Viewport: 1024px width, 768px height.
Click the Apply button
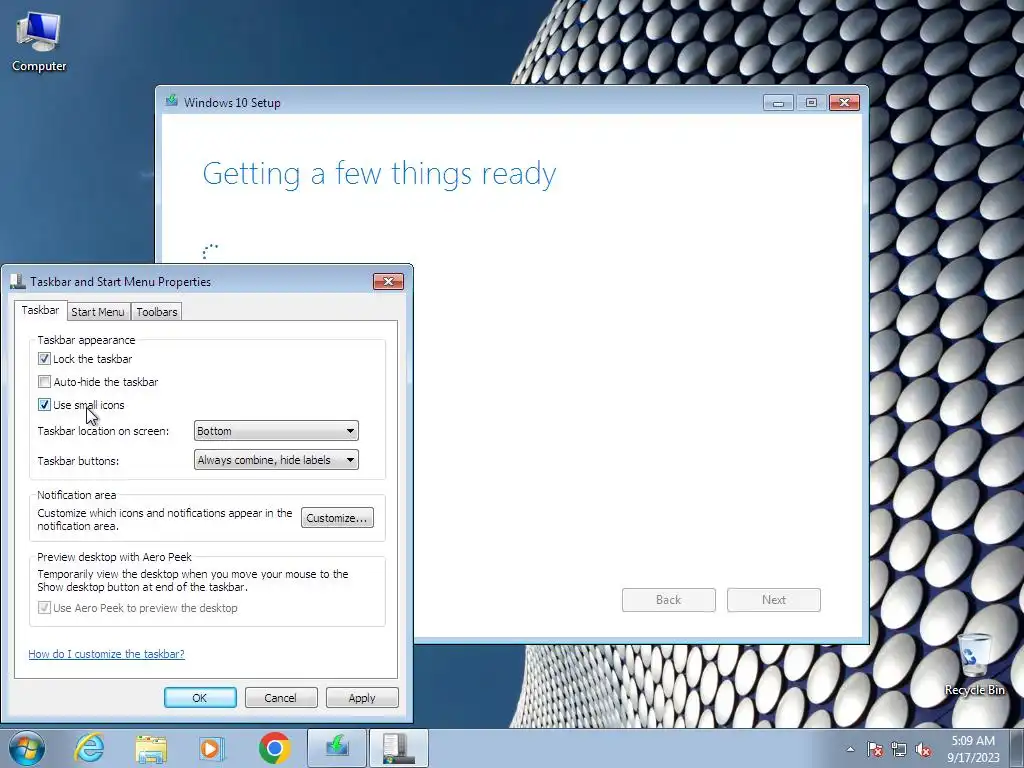tap(362, 697)
